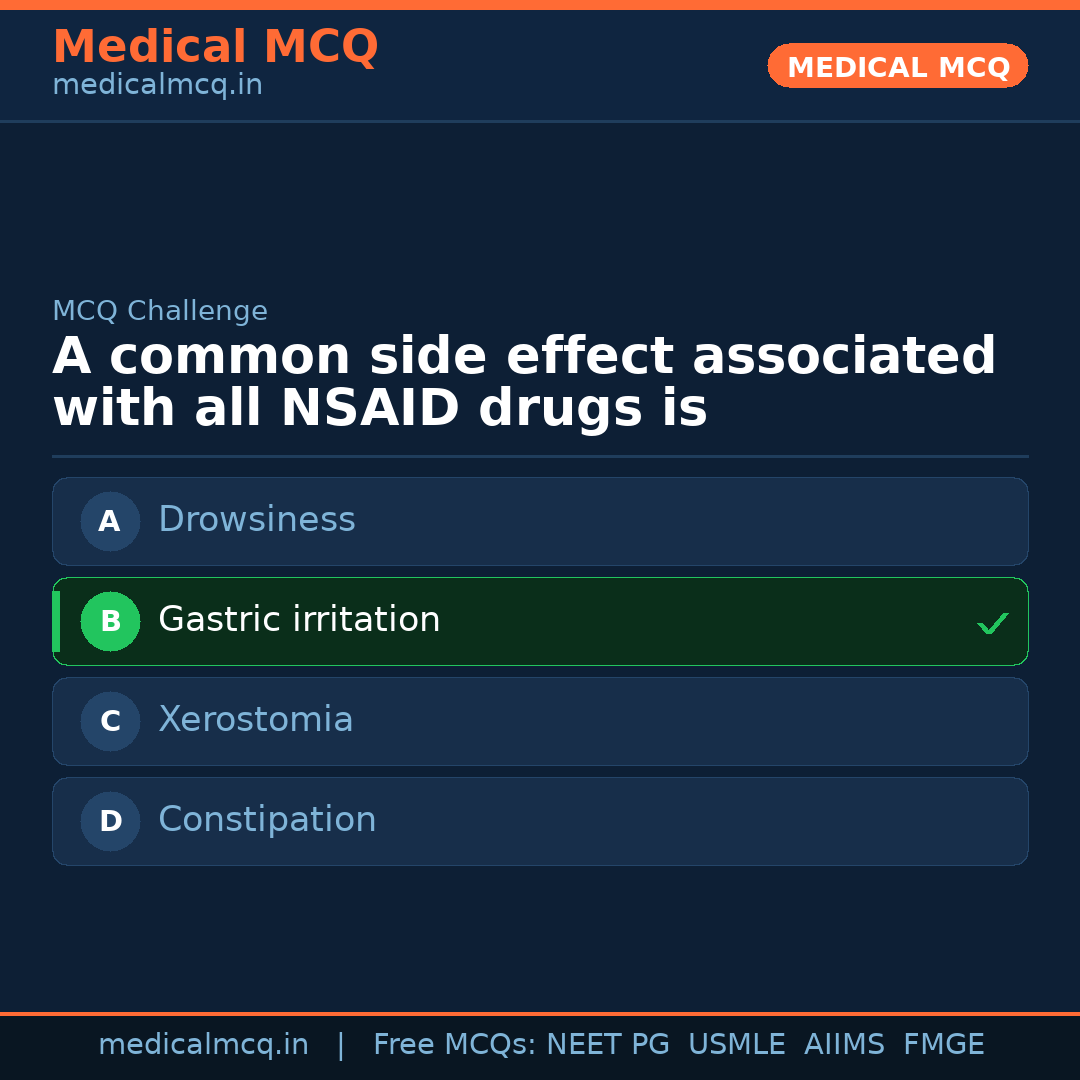Click the green checkmark on option B

pyautogui.click(x=992, y=622)
